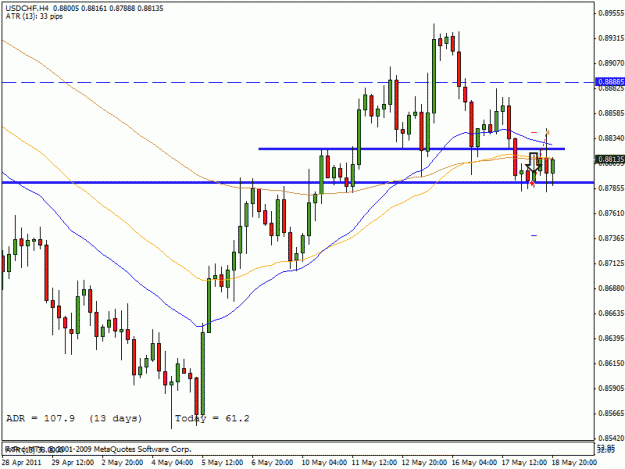Click the 'ATR (13): 33 pips' label
The image size is (625, 469).
click(34, 16)
